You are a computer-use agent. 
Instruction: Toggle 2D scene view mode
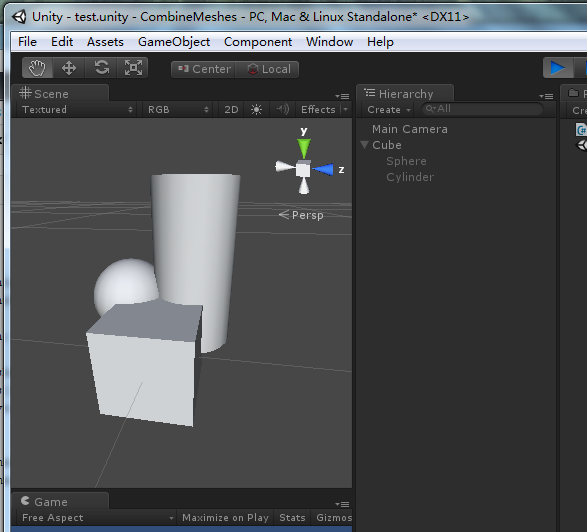tap(231, 109)
